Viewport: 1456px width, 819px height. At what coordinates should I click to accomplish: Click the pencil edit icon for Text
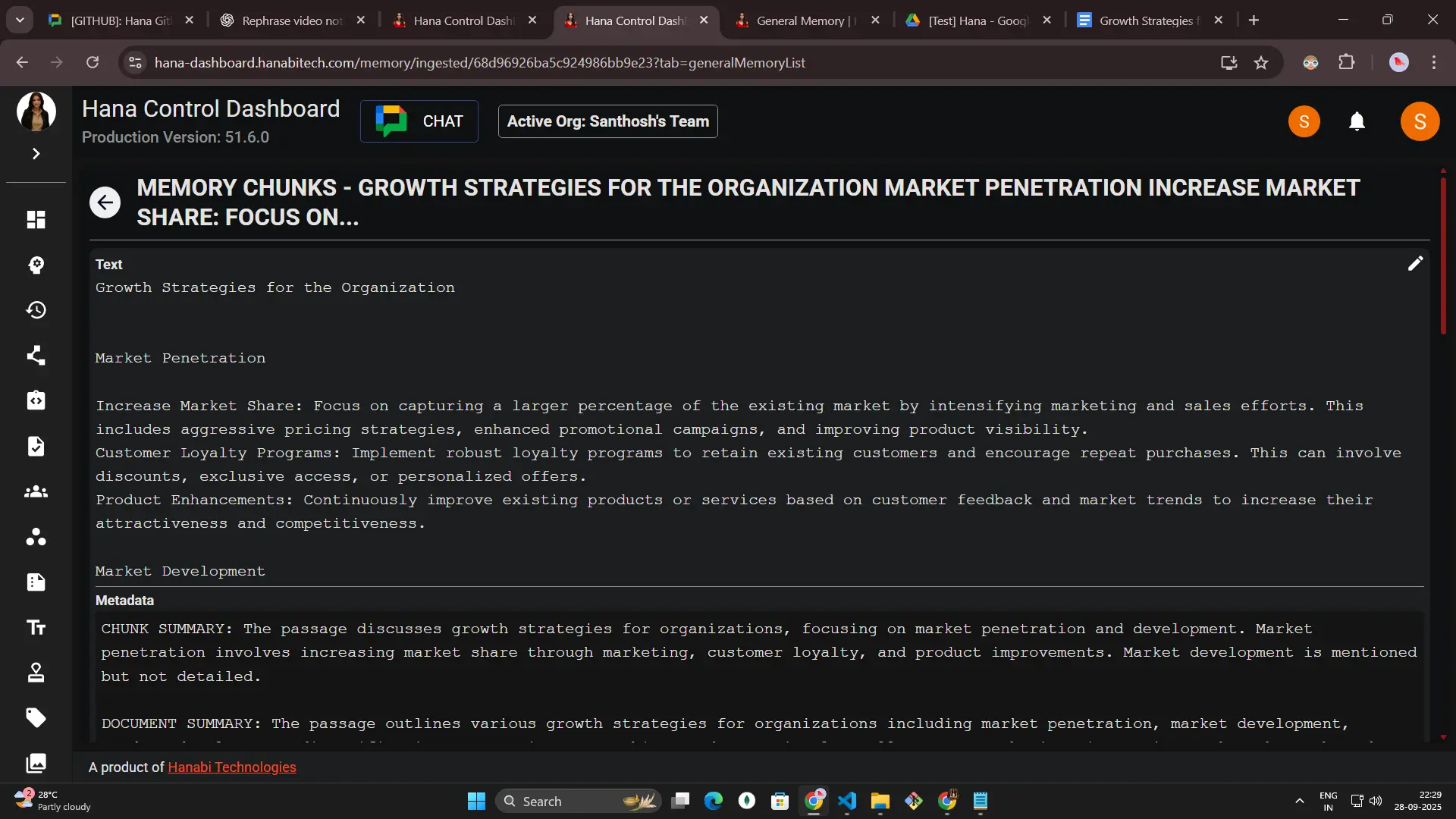(1415, 264)
